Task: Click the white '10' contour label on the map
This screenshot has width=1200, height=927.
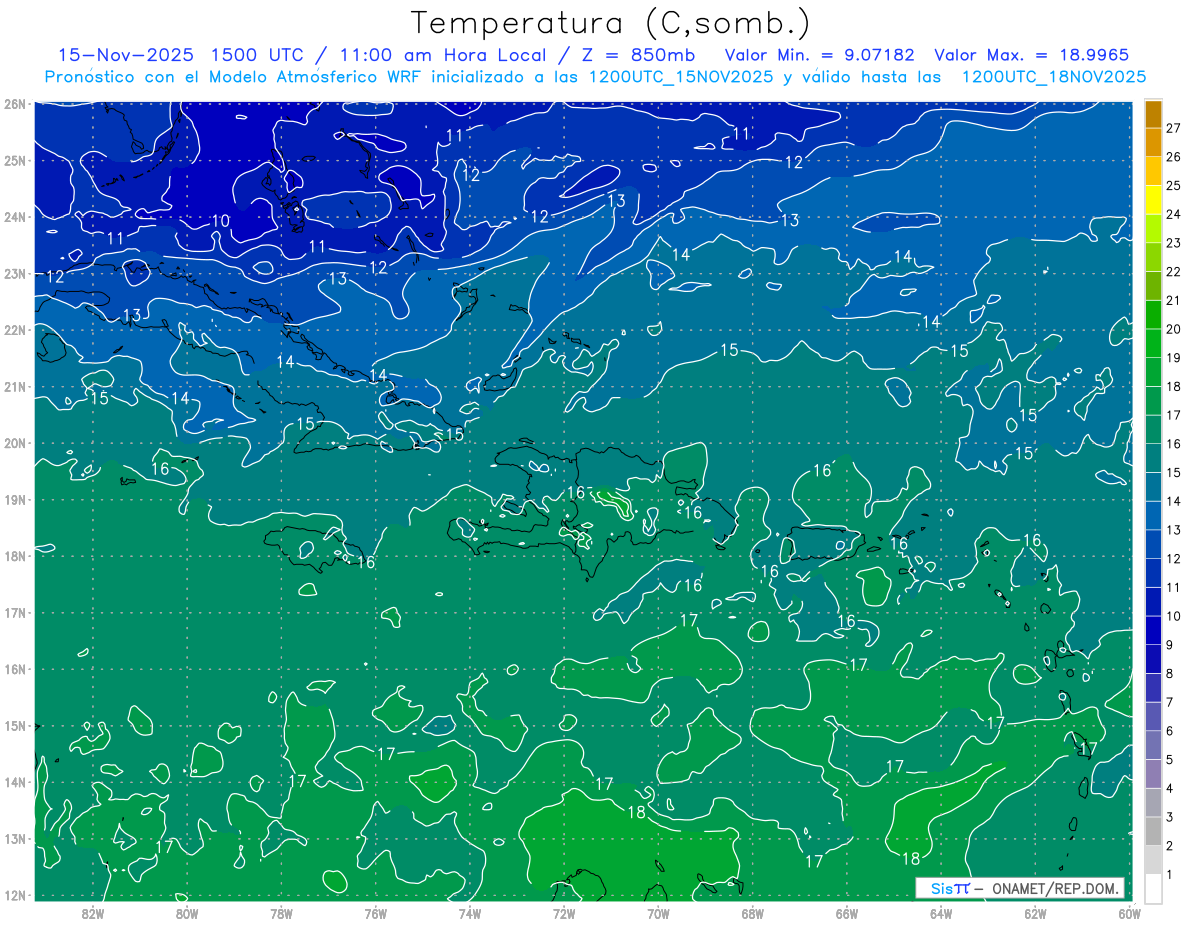Action: click(221, 221)
